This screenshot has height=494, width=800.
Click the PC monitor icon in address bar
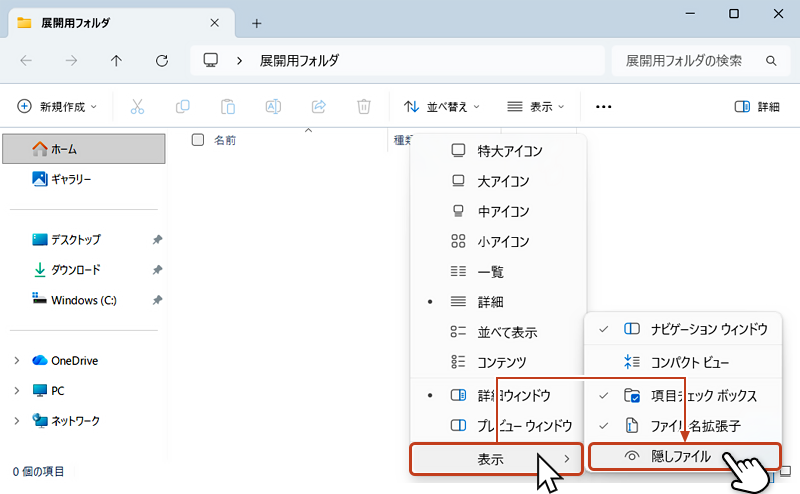211,60
